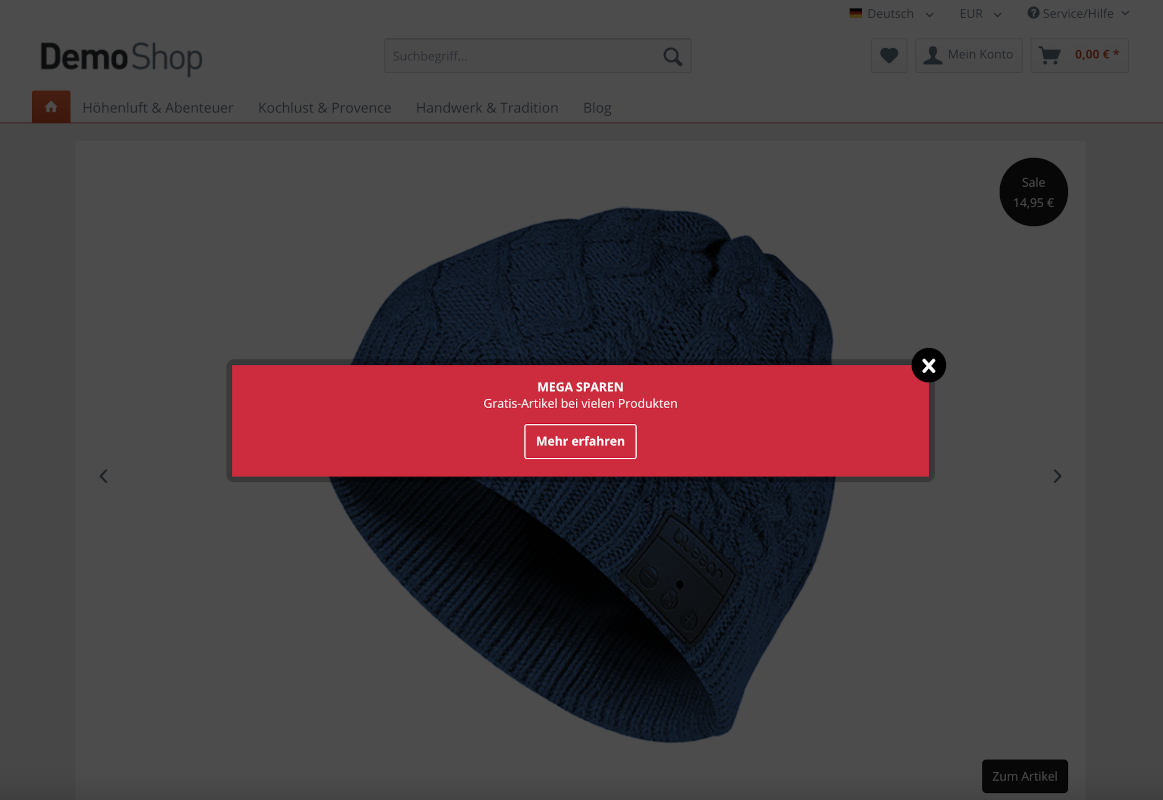The height and width of the screenshot is (800, 1163).
Task: Click the Zum Artikel button
Action: 1024,776
